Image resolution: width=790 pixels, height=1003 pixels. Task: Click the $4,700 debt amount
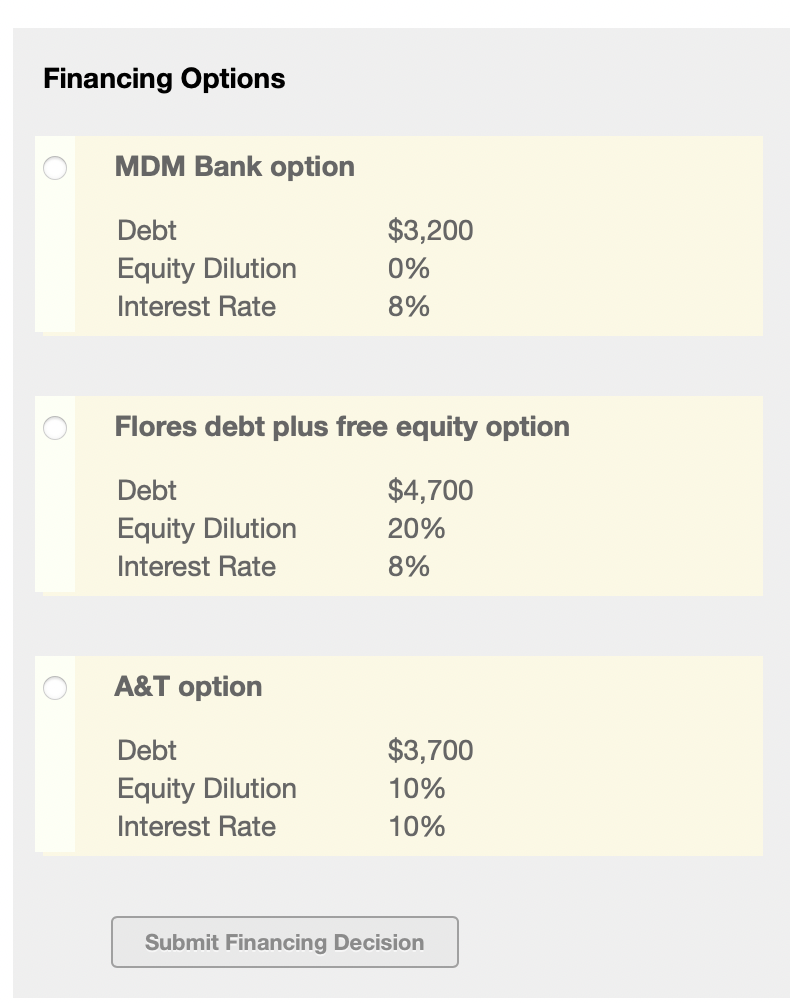click(x=430, y=491)
